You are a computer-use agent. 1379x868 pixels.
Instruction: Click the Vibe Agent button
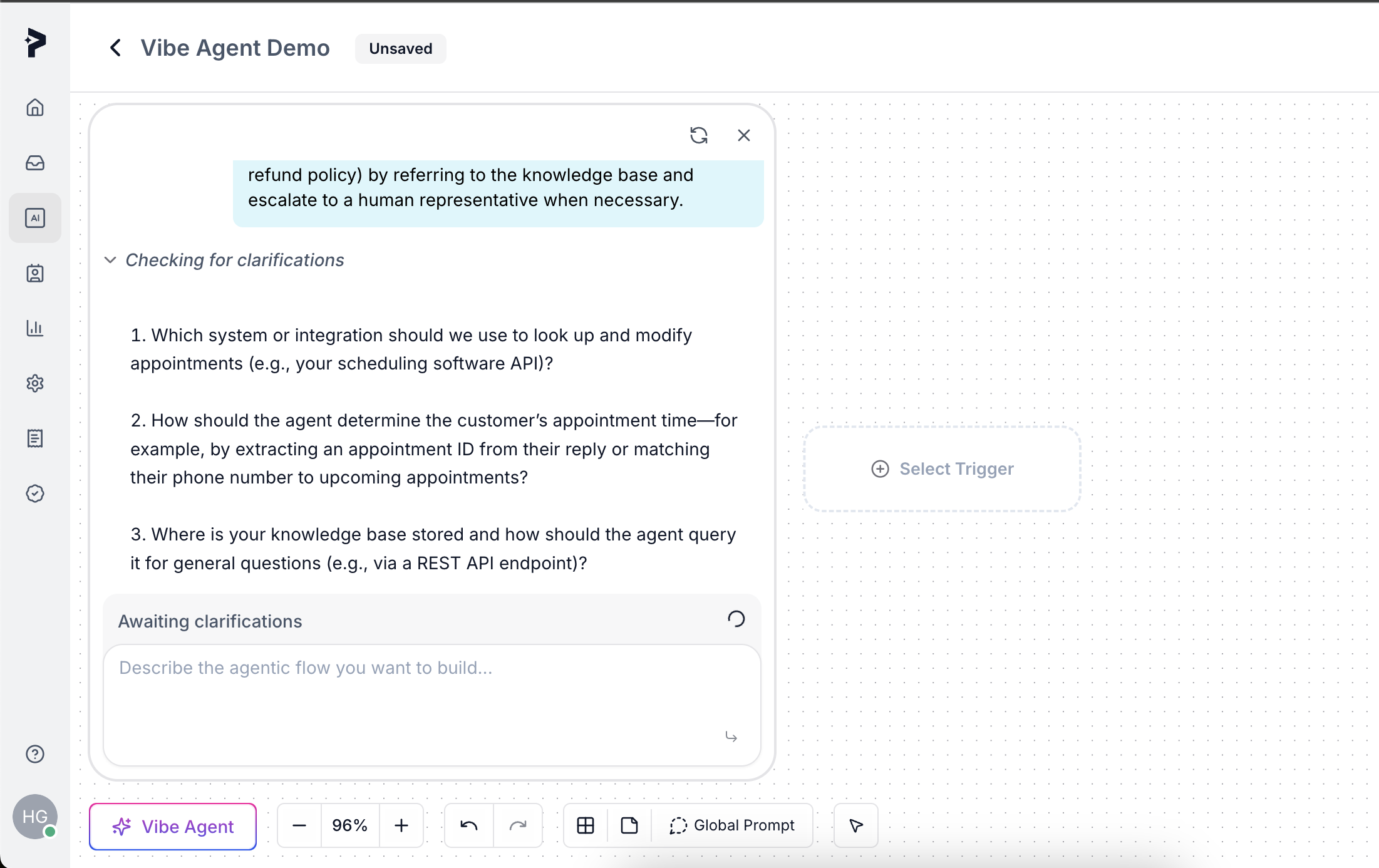[x=173, y=827]
